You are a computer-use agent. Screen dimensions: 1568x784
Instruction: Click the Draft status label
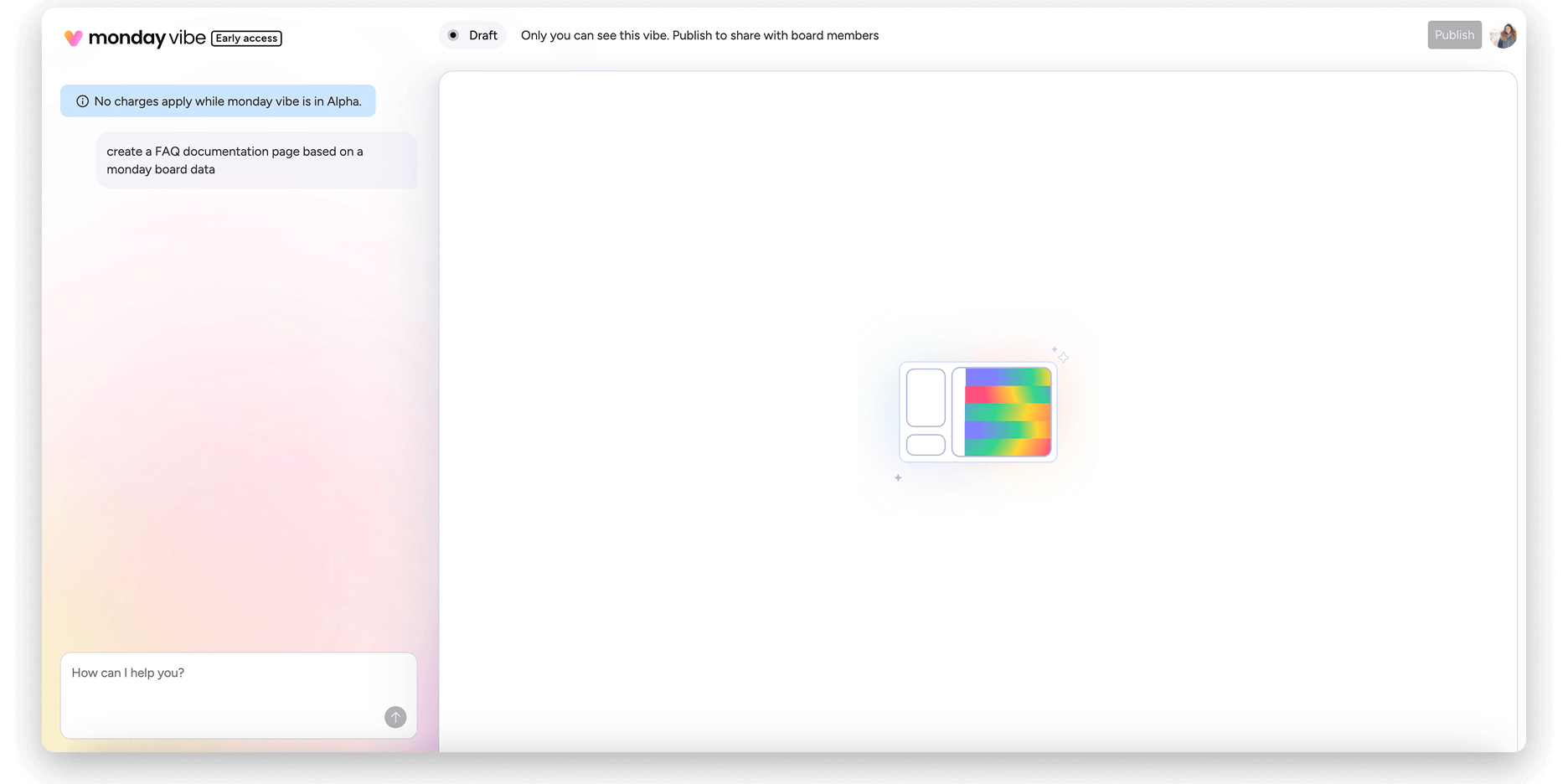pyautogui.click(x=483, y=35)
